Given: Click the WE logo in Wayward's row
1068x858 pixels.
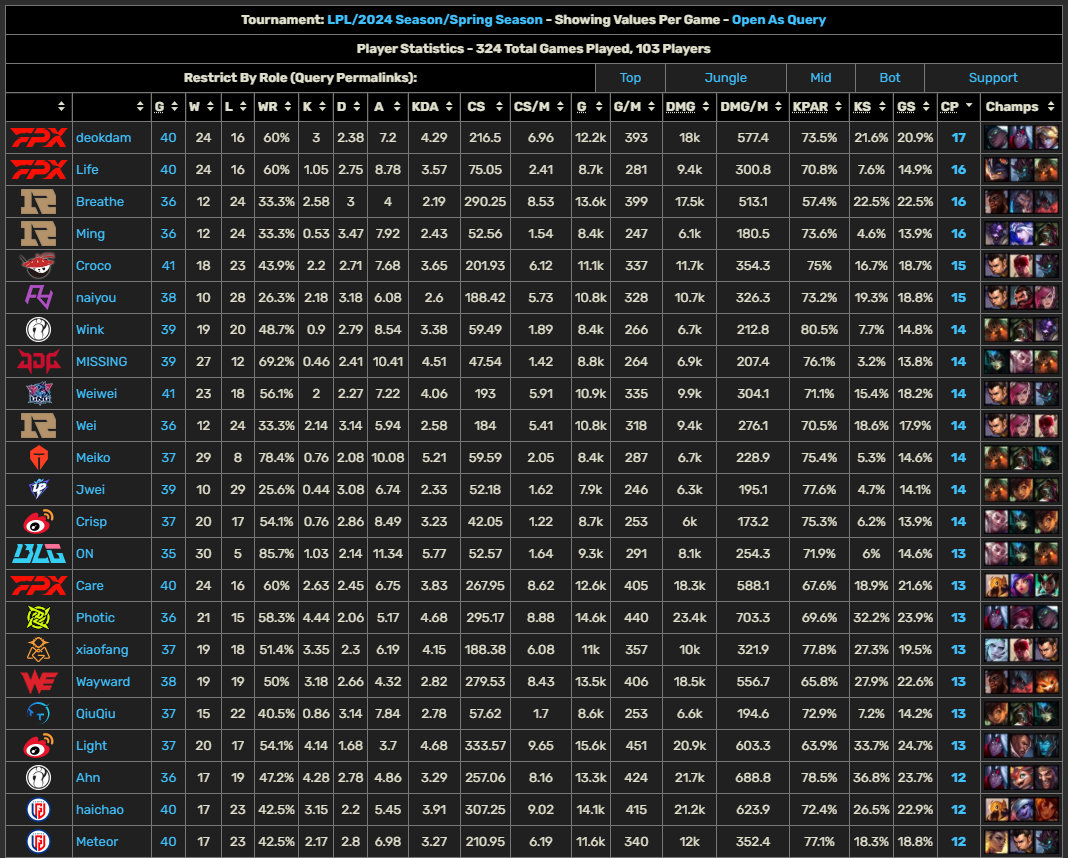Looking at the screenshot, I should click(x=38, y=681).
